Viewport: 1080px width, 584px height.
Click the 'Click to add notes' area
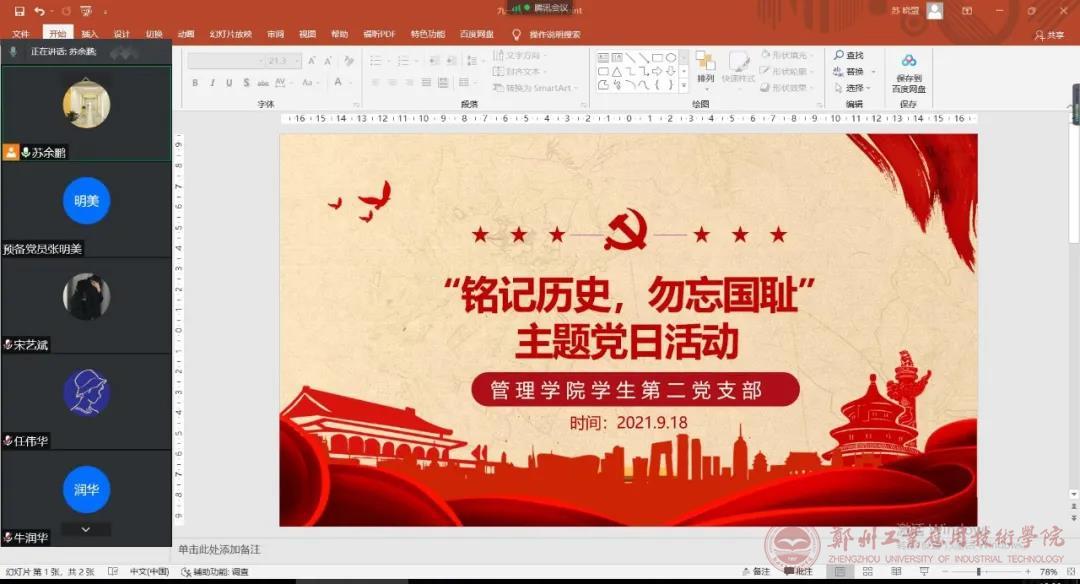[220, 549]
